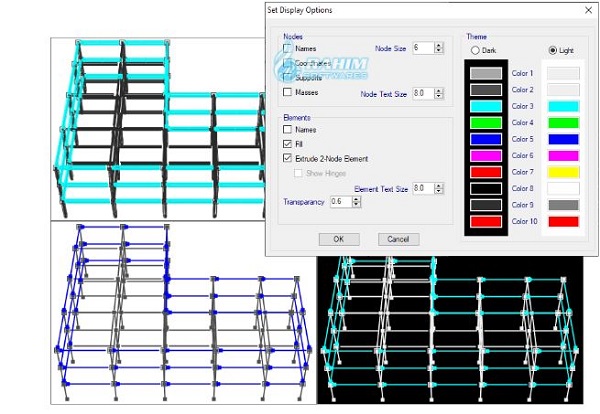Disable Extrude 2-Node Element option
The image size is (600, 414).
coord(288,159)
